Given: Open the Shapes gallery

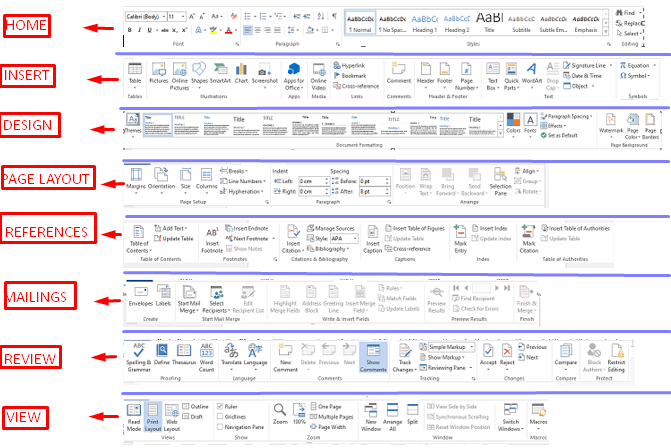Looking at the screenshot, I should 199,73.
